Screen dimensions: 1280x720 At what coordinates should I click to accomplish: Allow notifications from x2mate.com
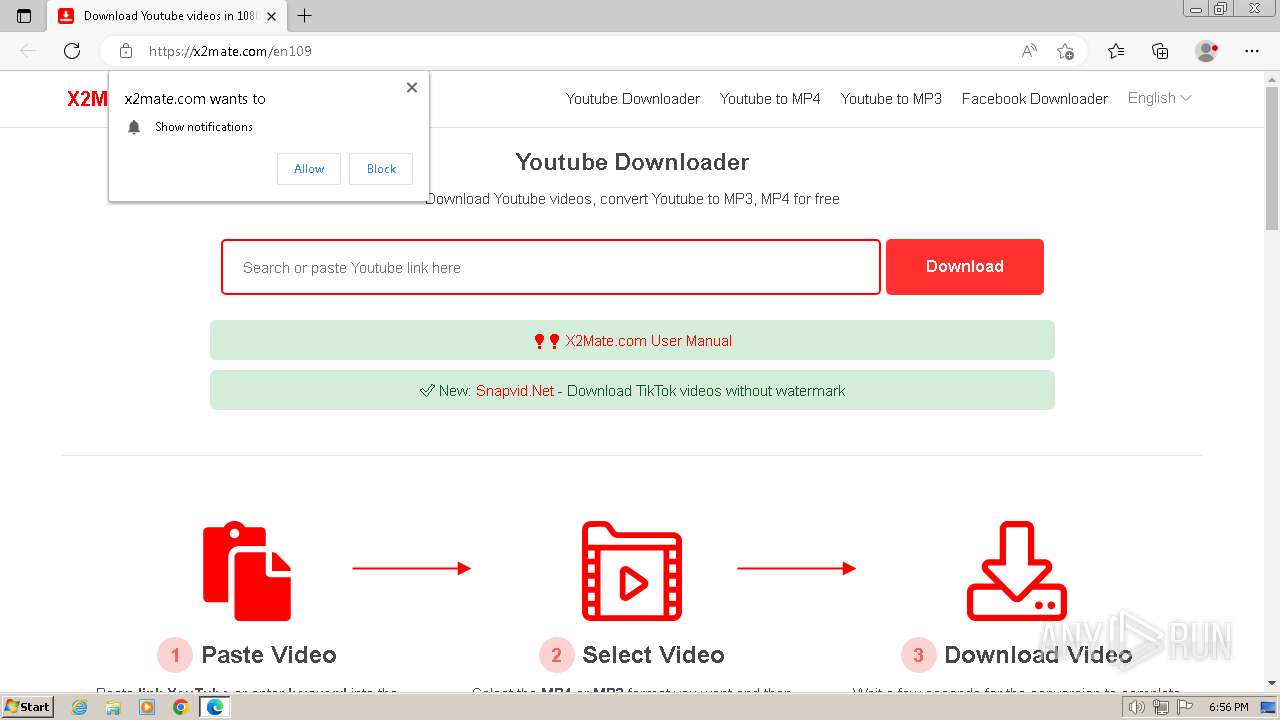[309, 169]
